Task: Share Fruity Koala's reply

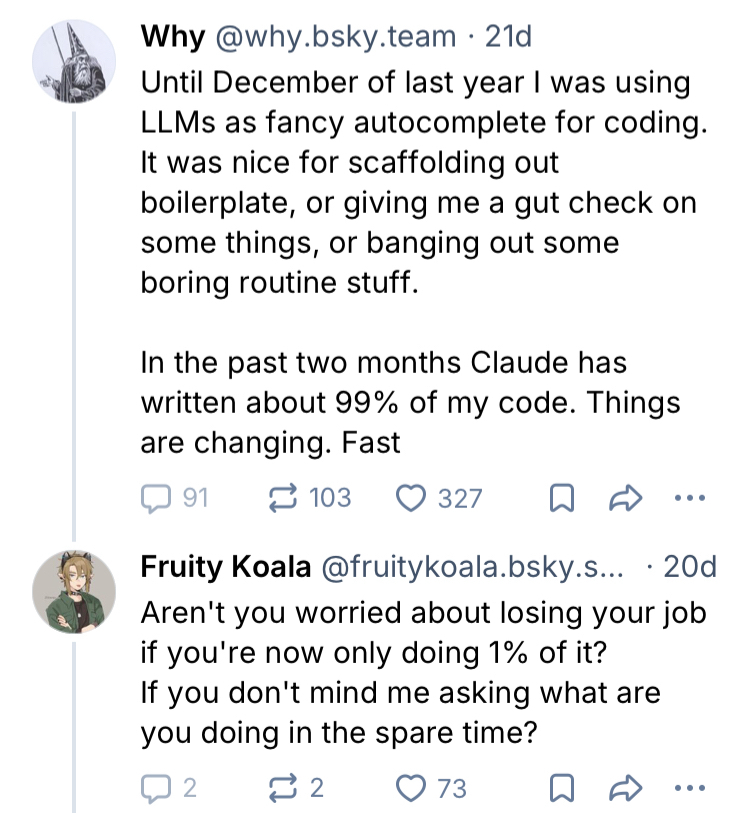Action: pos(626,788)
